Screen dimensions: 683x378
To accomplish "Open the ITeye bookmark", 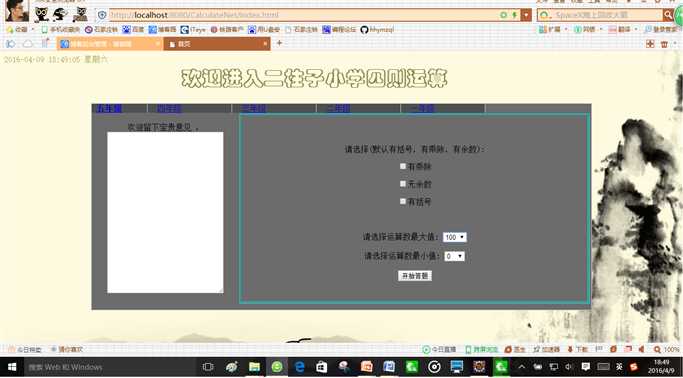I will 193,30.
